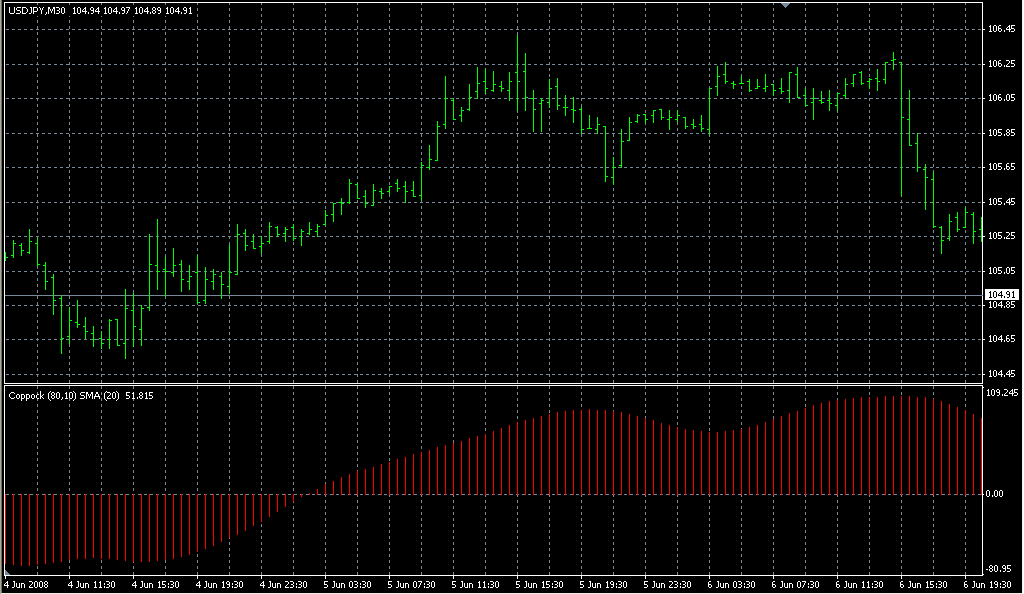Click the 4 Jun 2008 date label
The image size is (1024, 594).
click(x=27, y=585)
